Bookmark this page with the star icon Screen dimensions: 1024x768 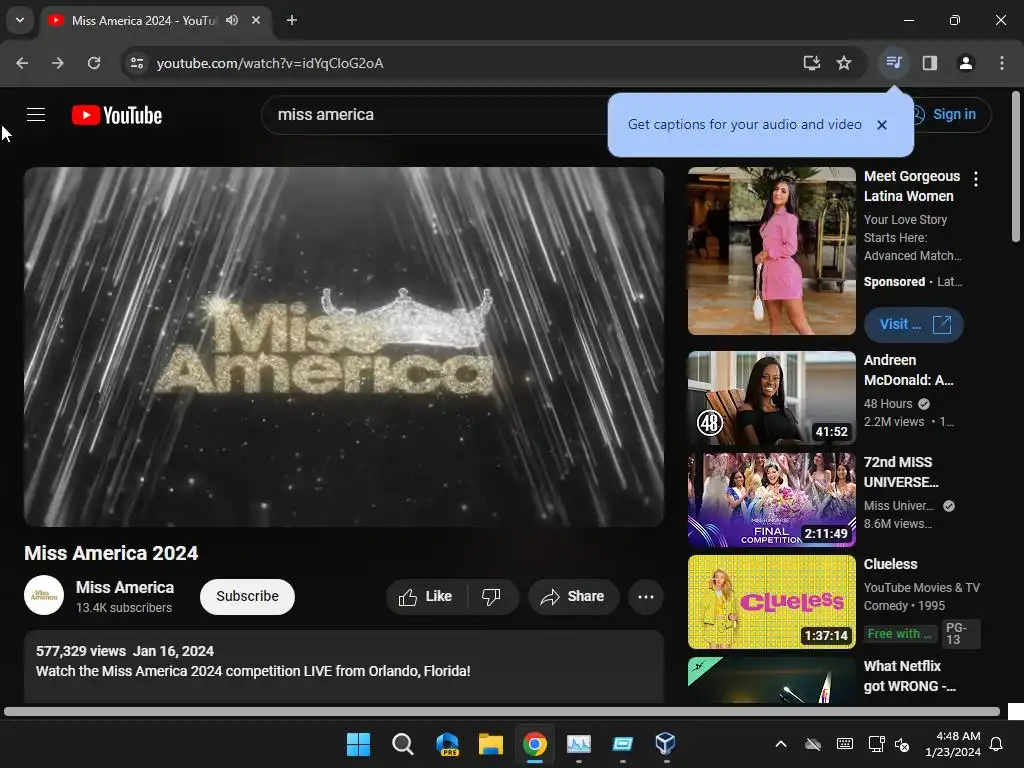[844, 63]
